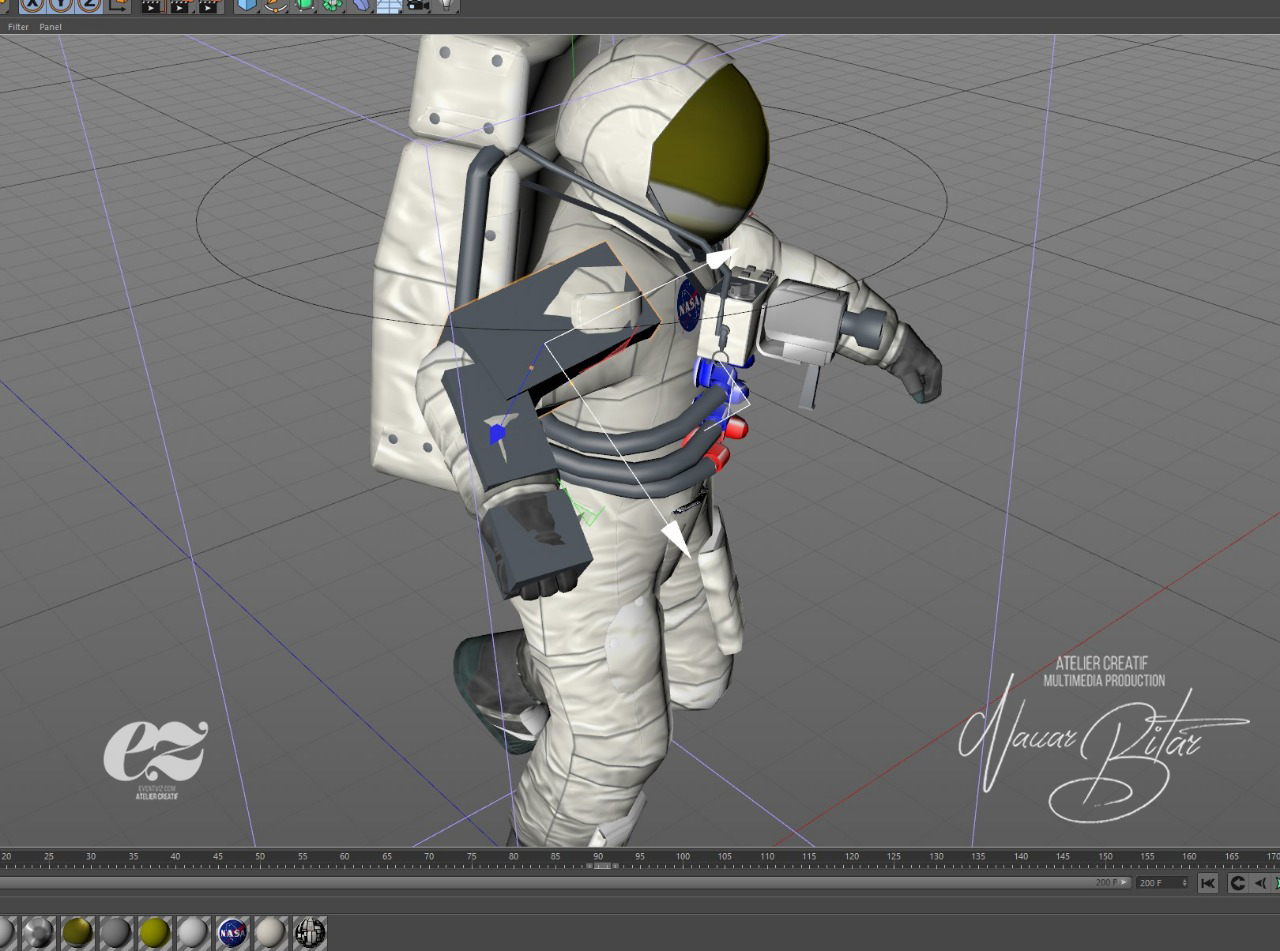This screenshot has width=1280, height=951.
Task: Open Edit Render Settings clapperboard icon
Action: (209, 5)
